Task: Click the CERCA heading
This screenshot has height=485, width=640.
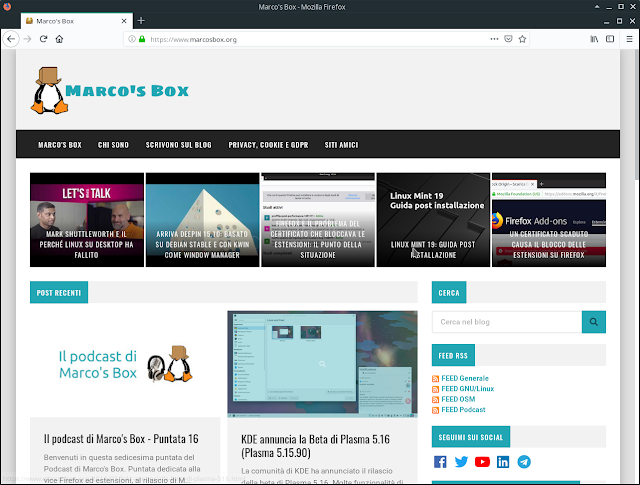Action: pyautogui.click(x=449, y=293)
